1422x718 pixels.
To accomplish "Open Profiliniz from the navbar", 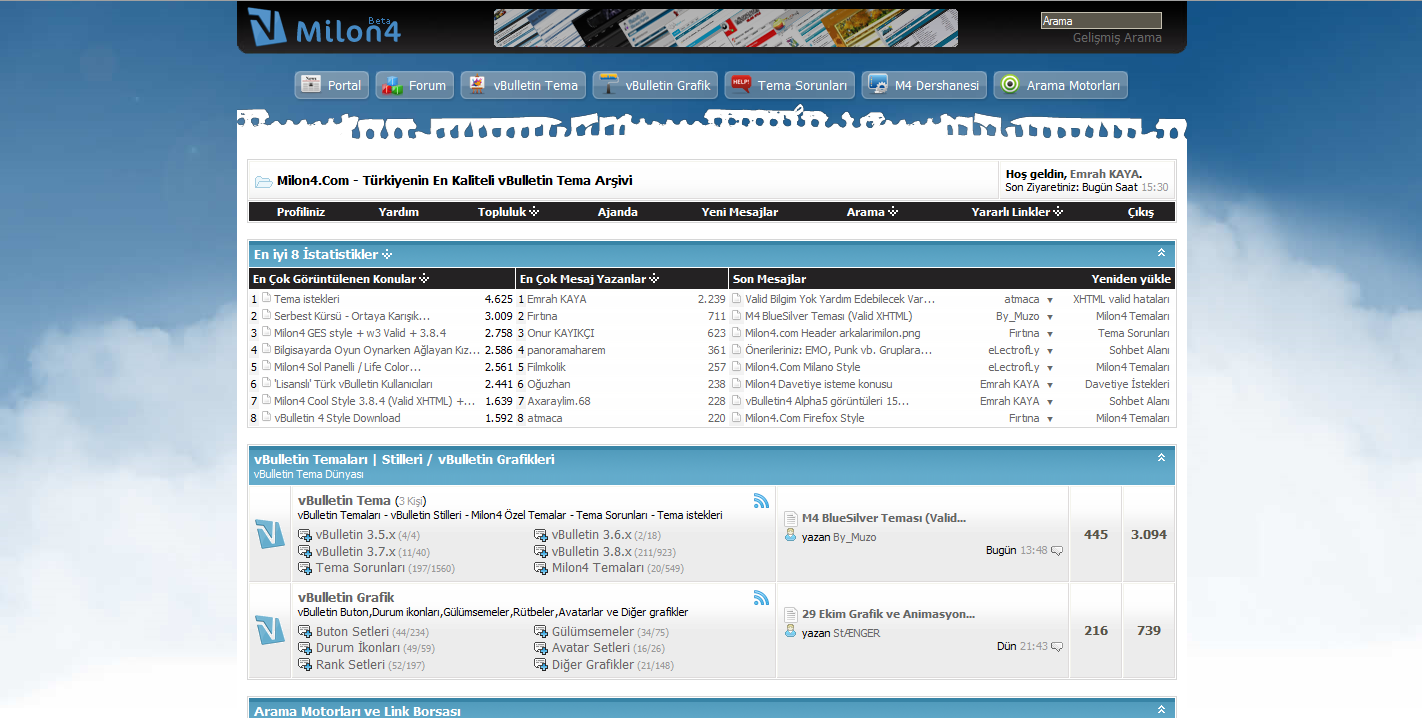I will 301,212.
